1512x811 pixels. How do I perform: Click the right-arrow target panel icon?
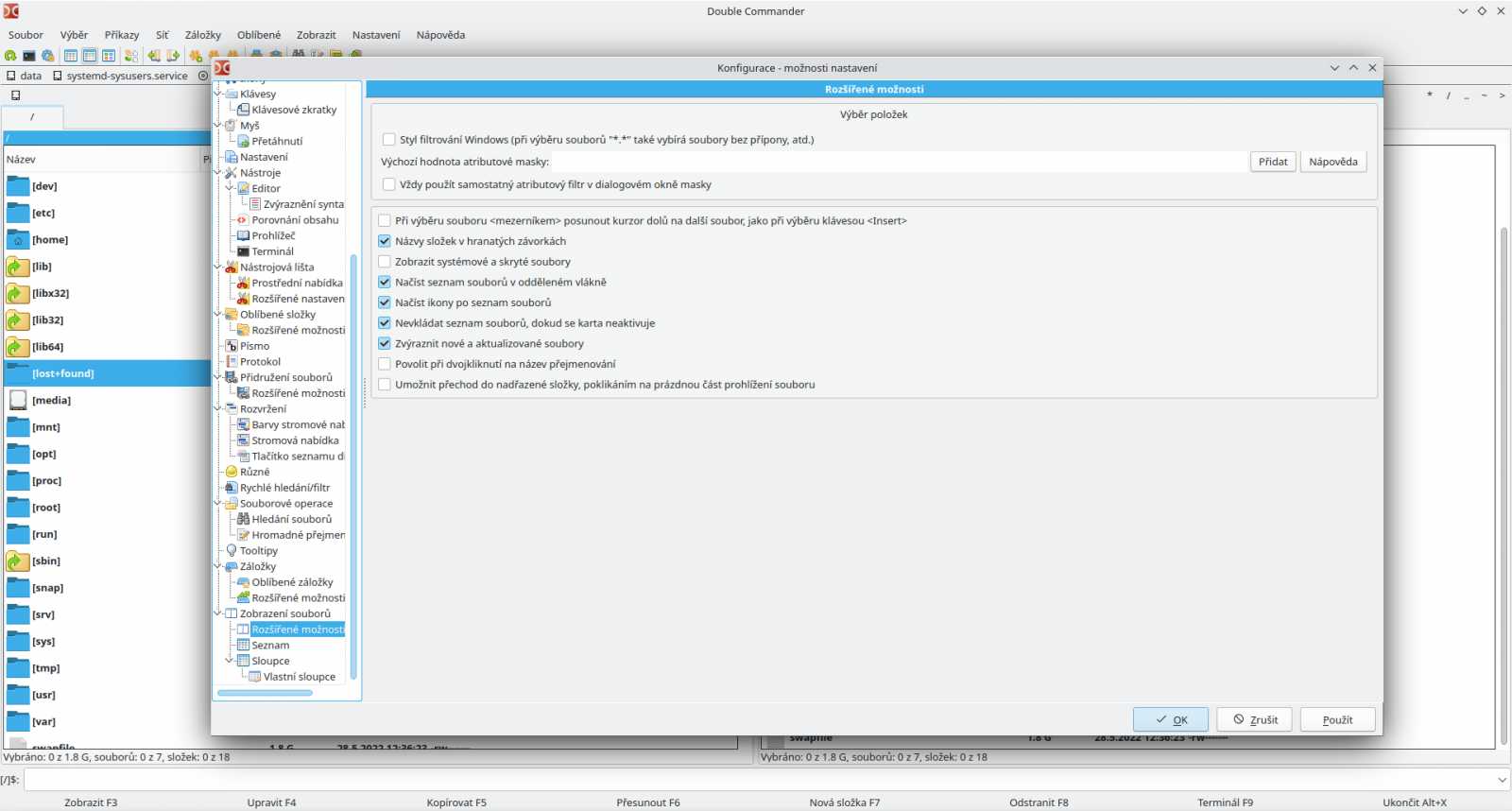click(x=173, y=56)
